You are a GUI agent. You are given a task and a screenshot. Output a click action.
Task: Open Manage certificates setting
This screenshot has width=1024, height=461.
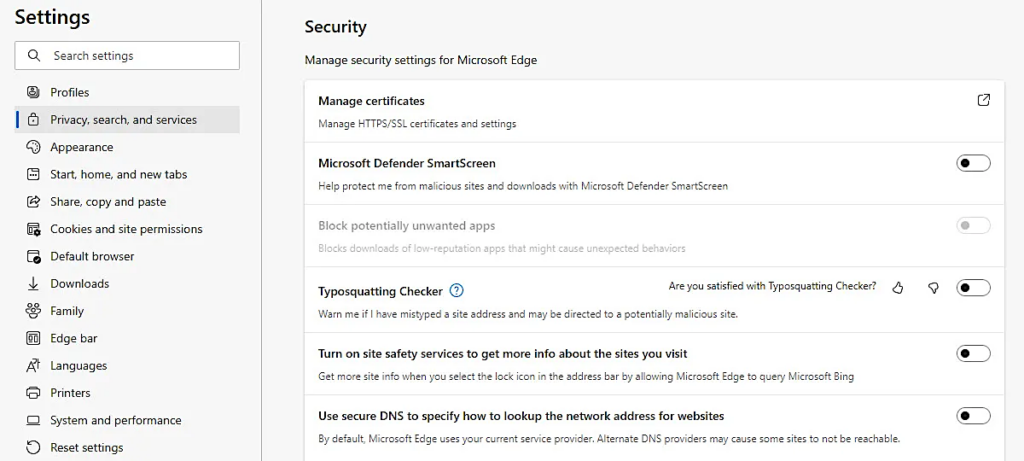coord(654,112)
